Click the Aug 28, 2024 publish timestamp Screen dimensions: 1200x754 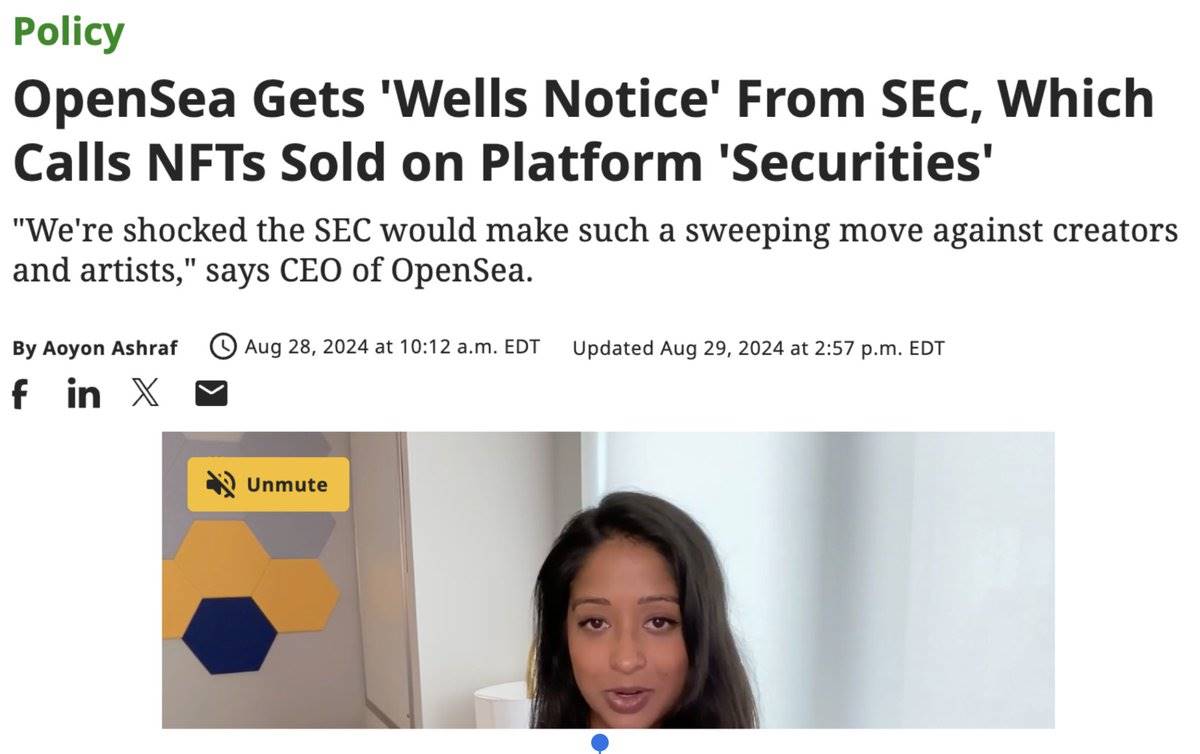tap(391, 347)
